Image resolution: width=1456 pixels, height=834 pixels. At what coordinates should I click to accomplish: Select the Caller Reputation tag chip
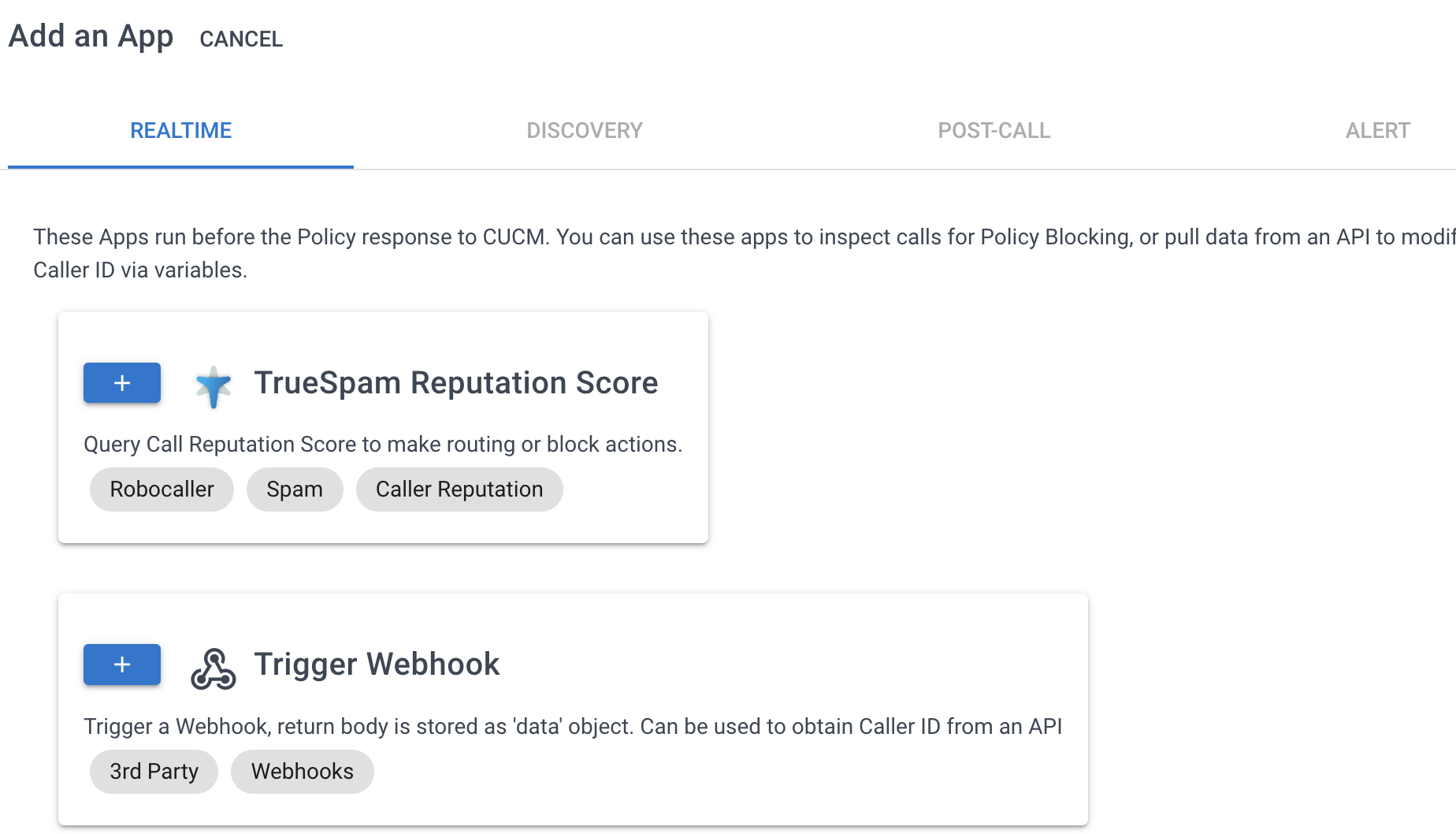(x=459, y=489)
